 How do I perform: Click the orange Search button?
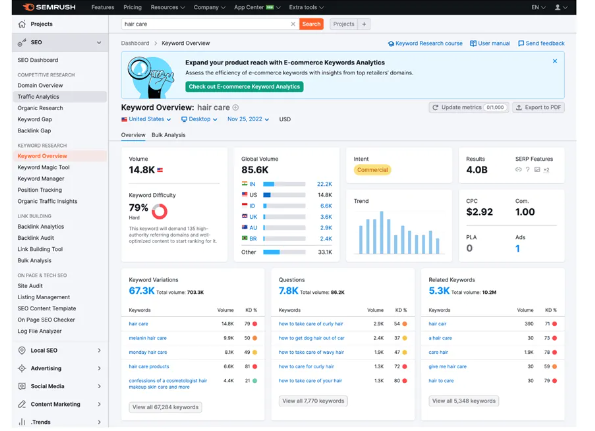click(311, 24)
